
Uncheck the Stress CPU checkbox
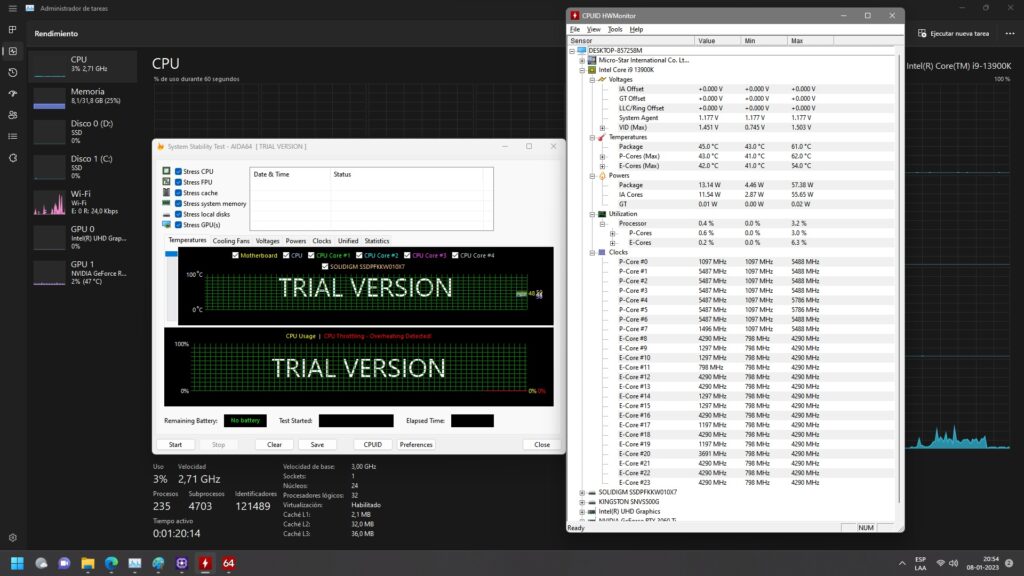[178, 172]
